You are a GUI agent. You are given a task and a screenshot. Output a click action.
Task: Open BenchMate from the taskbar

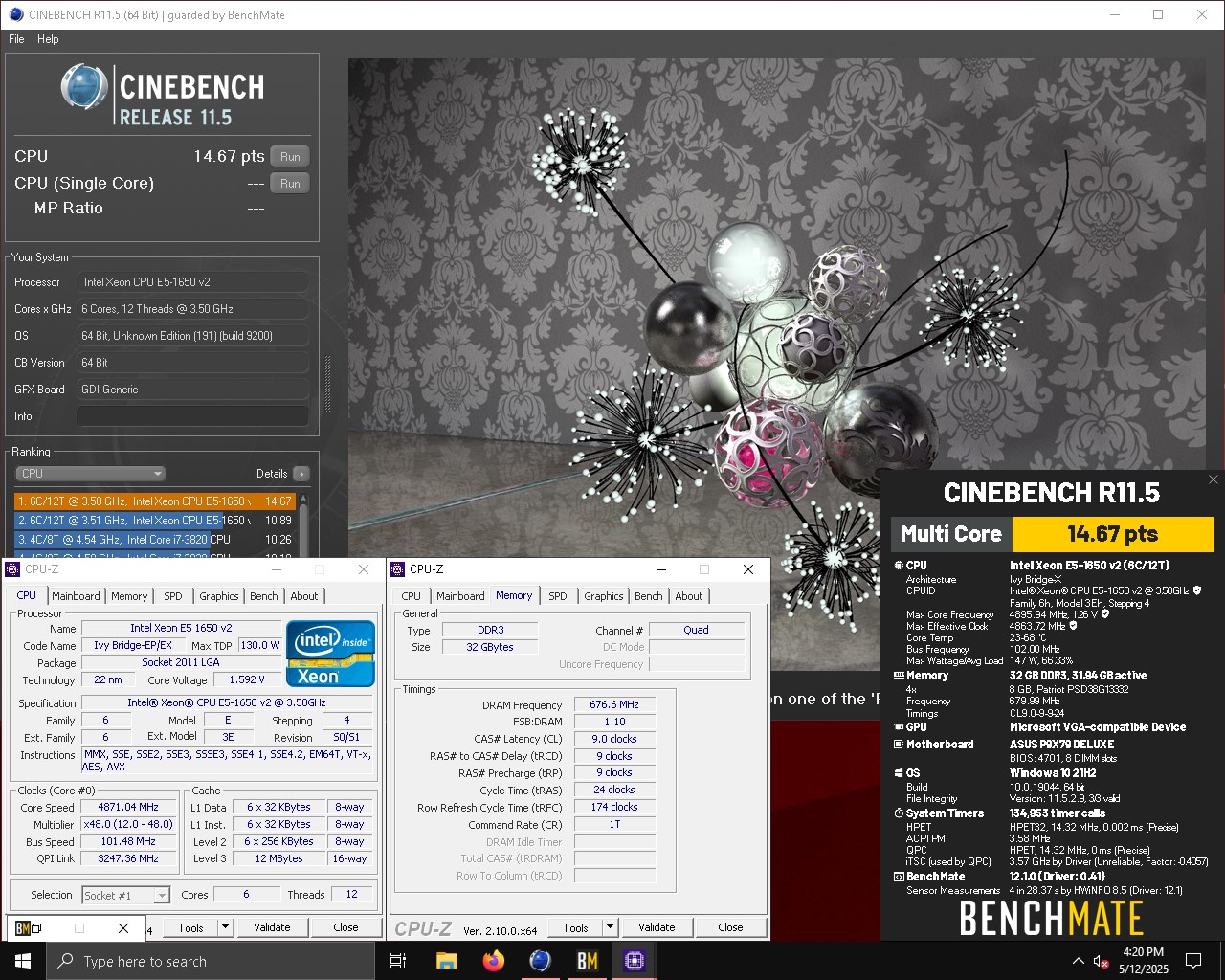point(587,961)
